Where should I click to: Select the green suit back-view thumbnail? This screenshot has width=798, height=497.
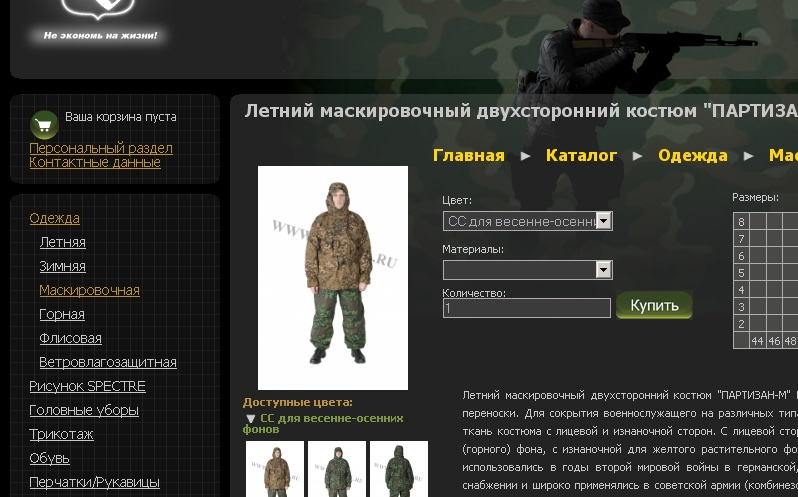click(x=399, y=469)
